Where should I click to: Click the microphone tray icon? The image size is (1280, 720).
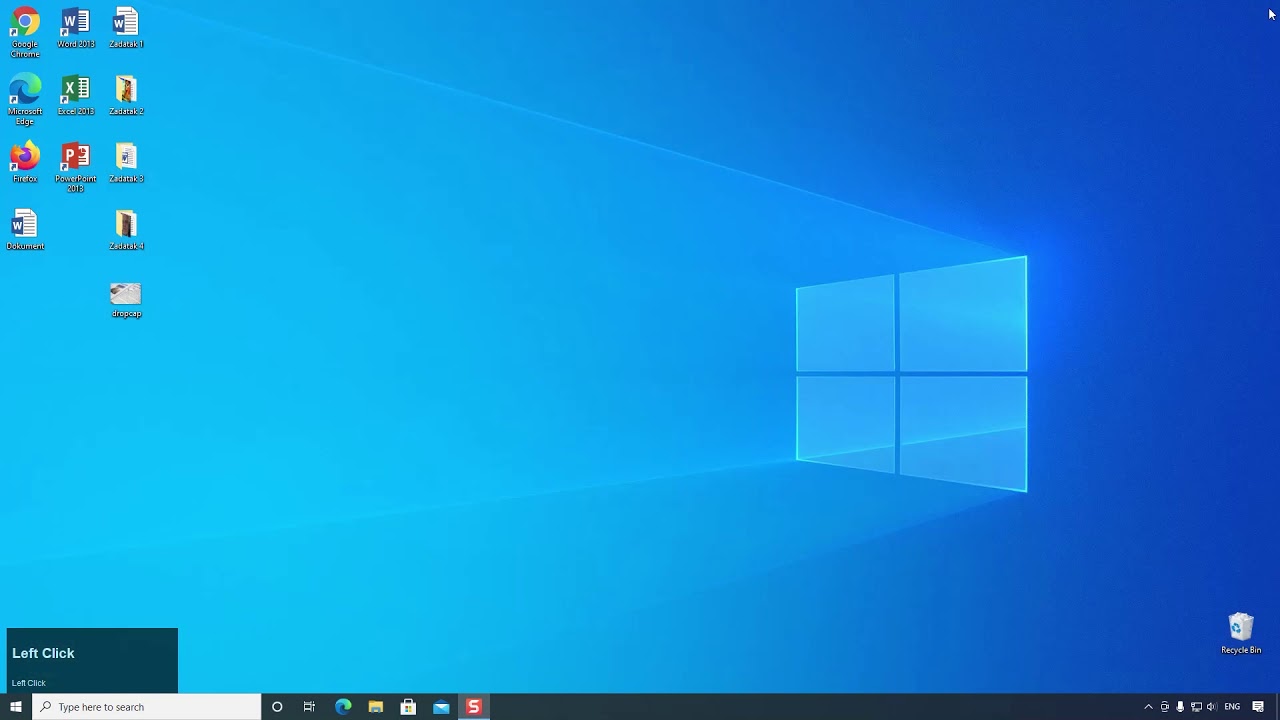[x=1180, y=707]
